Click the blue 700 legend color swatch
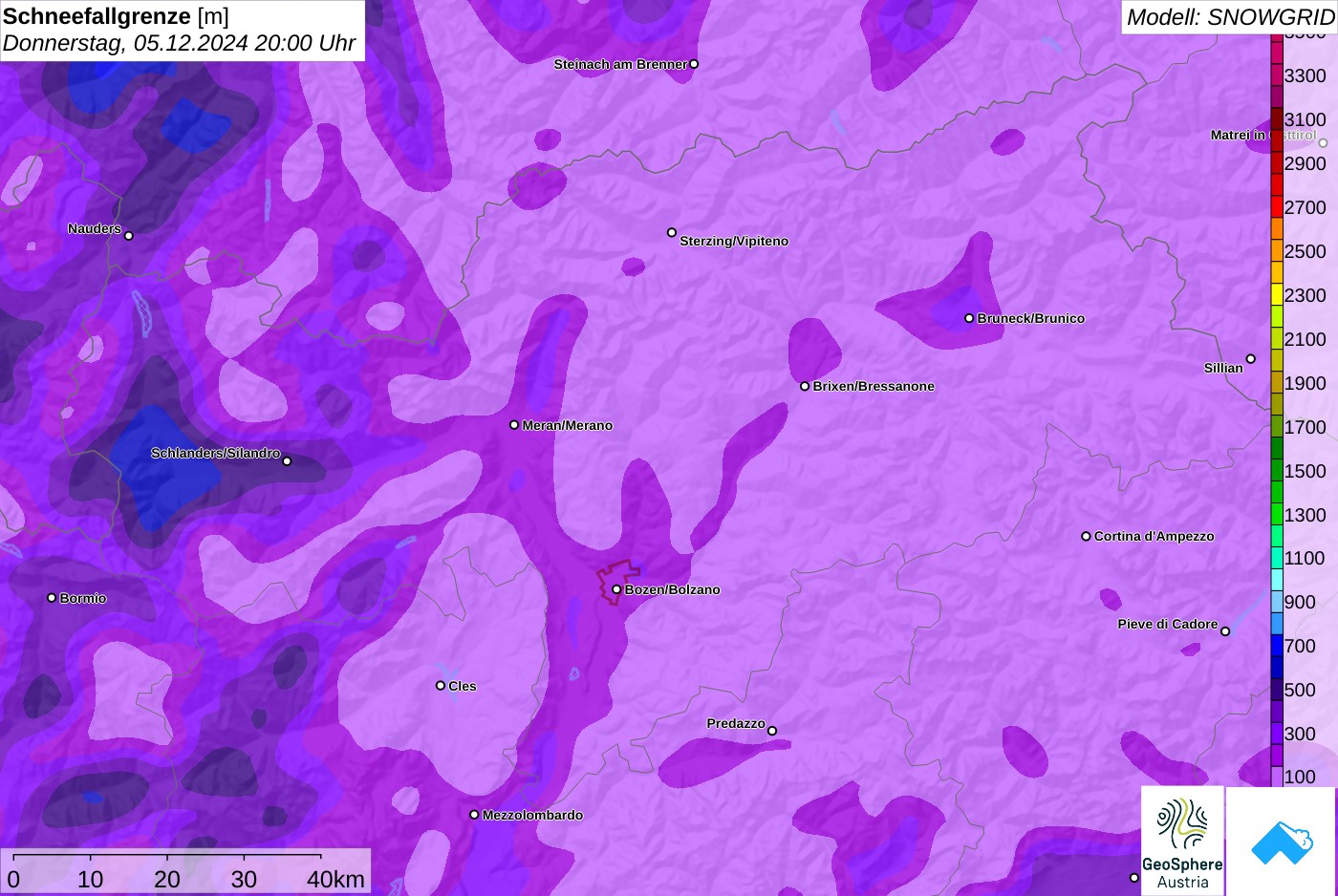The width and height of the screenshot is (1338, 896). 1277,646
